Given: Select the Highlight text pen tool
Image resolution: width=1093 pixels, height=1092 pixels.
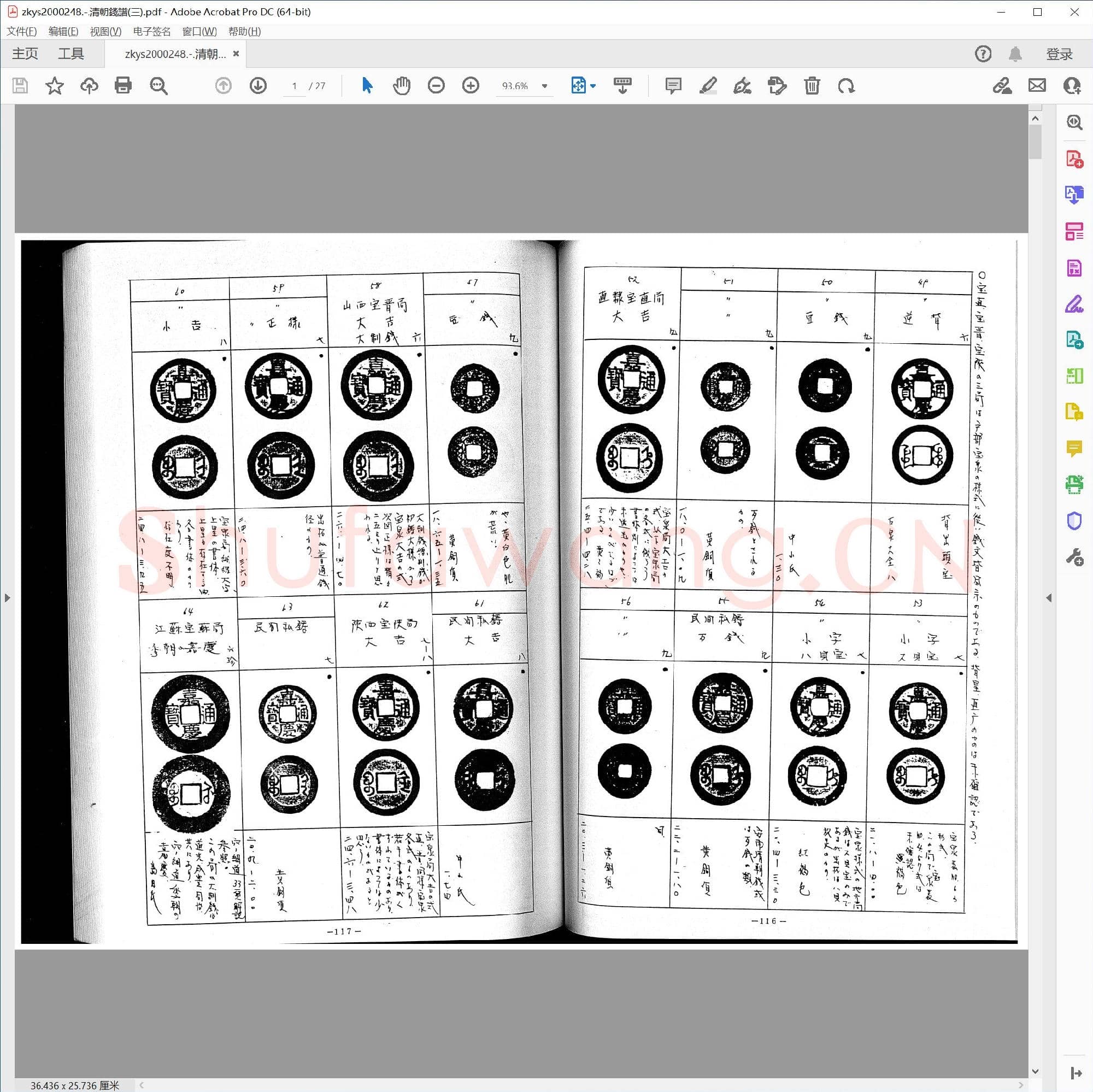Looking at the screenshot, I should pos(708,85).
